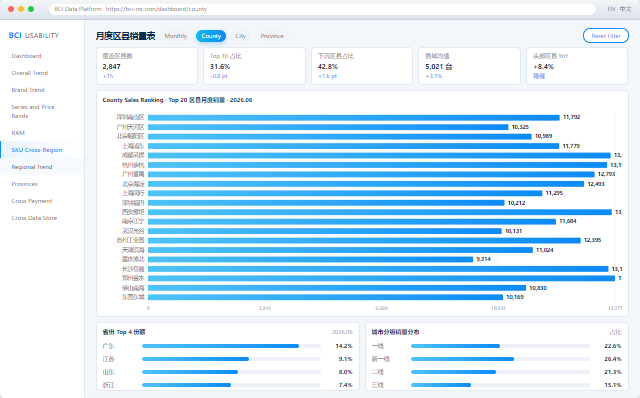
Task: Click the County Sales Ranking chart title
Action: pyautogui.click(x=177, y=100)
